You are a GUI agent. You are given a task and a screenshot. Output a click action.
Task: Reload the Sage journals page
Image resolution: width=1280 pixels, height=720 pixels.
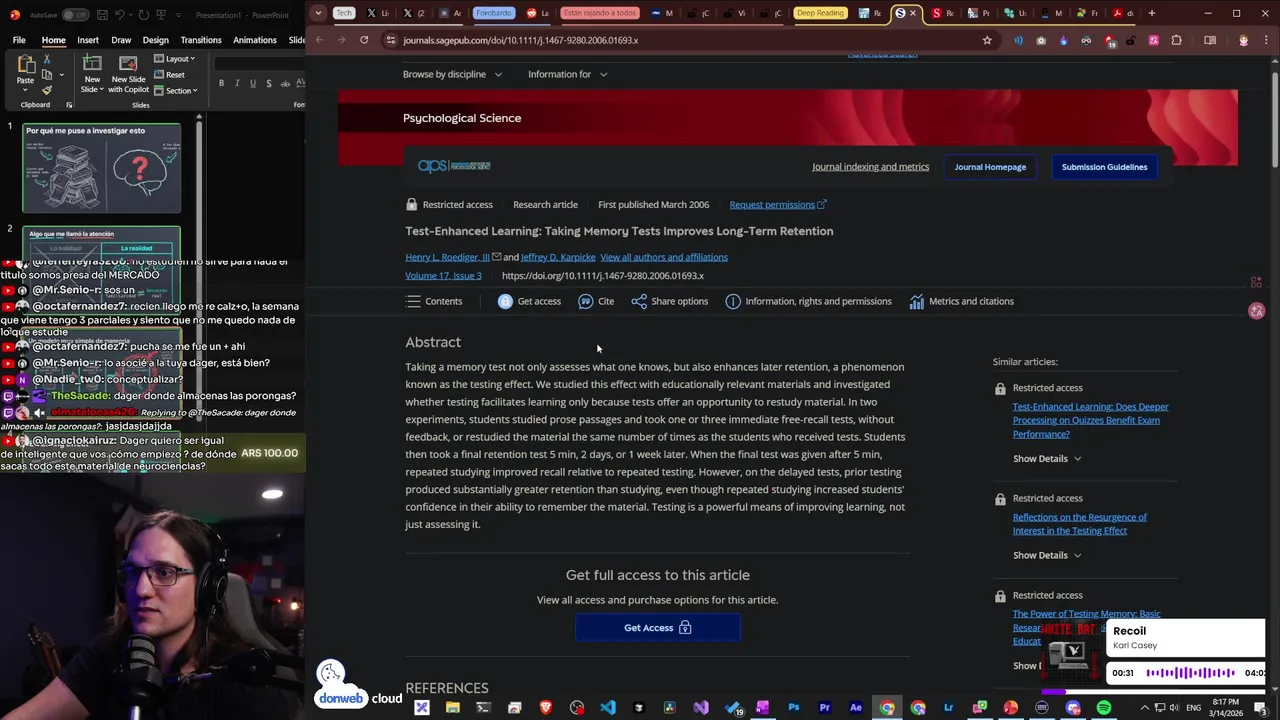coord(364,40)
